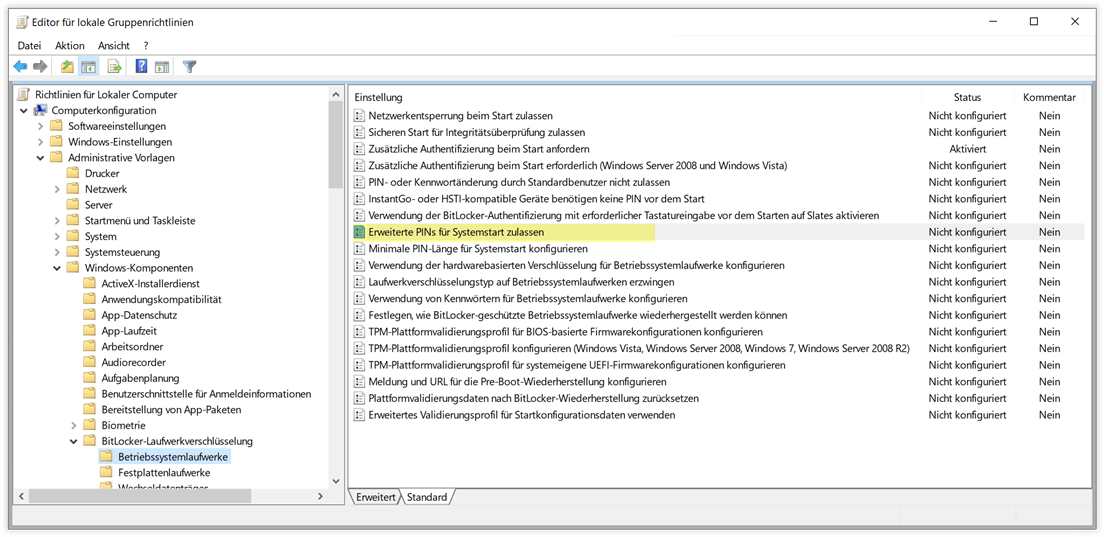The width and height of the screenshot is (1104, 537).
Task: Click the tree pane scroll-up arrow
Action: [335, 94]
